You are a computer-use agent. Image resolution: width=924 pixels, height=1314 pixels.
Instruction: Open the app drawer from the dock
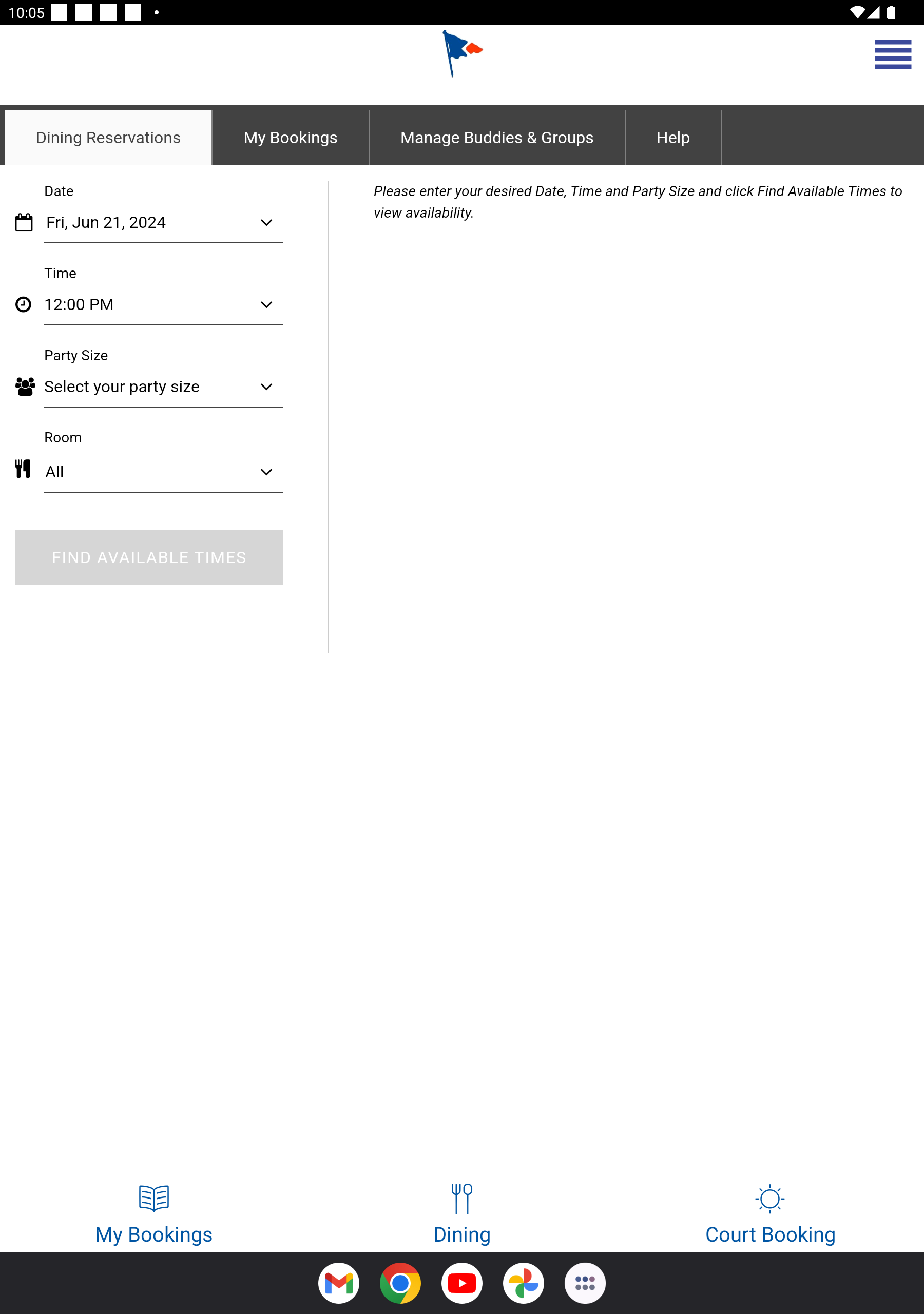click(585, 1283)
